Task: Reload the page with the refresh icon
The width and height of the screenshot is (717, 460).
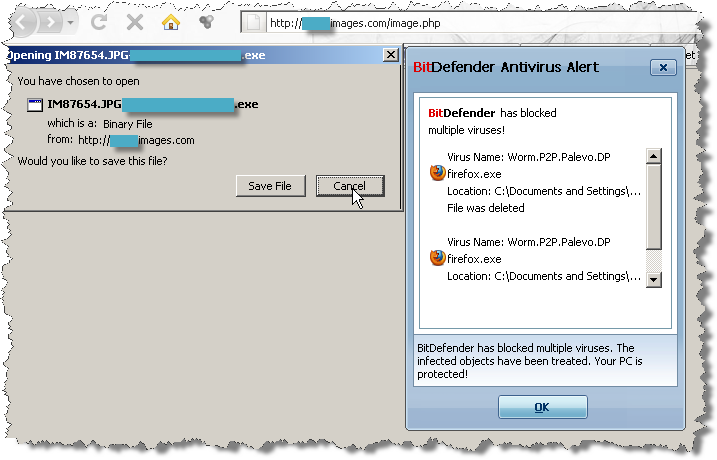Action: 99,22
